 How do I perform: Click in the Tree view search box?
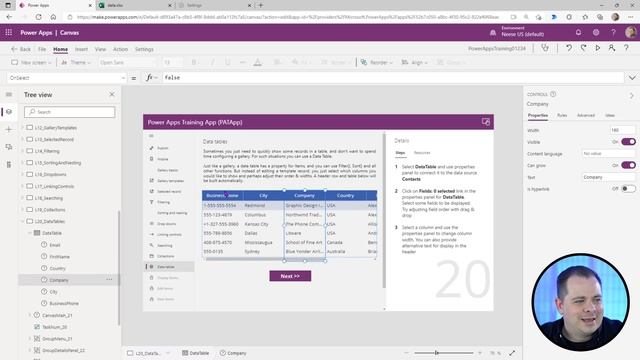[x=70, y=112]
